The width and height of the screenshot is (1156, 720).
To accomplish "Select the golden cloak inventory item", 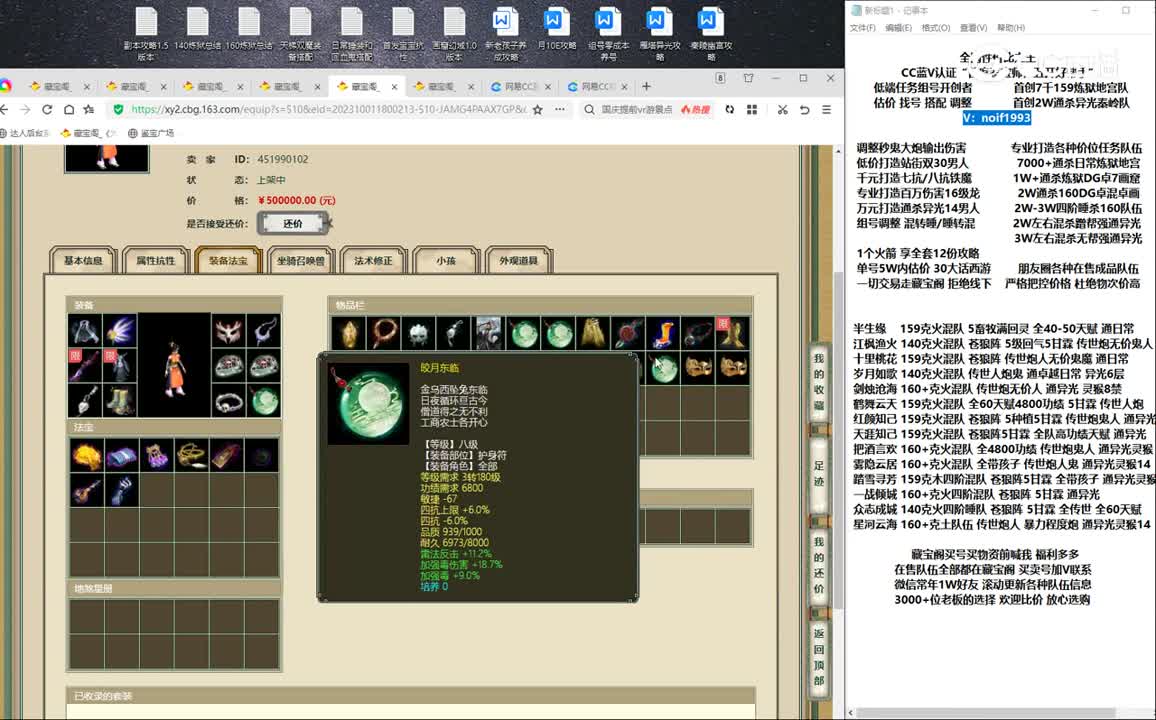I will [593, 333].
